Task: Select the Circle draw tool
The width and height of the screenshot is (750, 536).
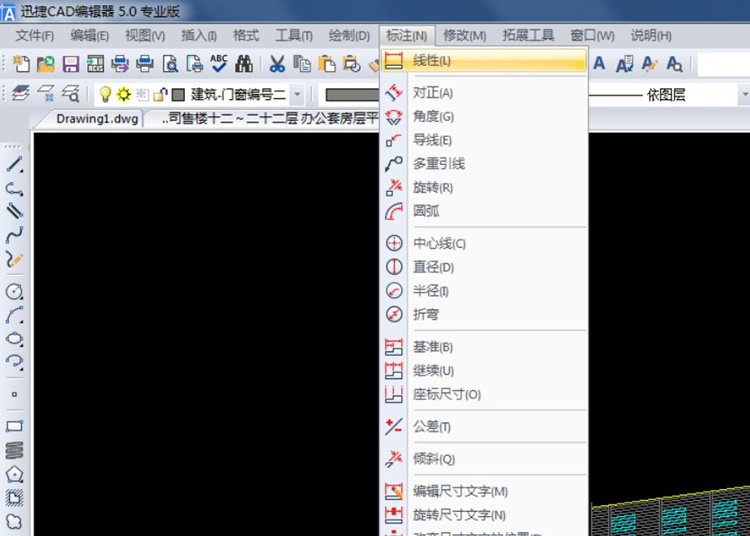Action: 14,291
